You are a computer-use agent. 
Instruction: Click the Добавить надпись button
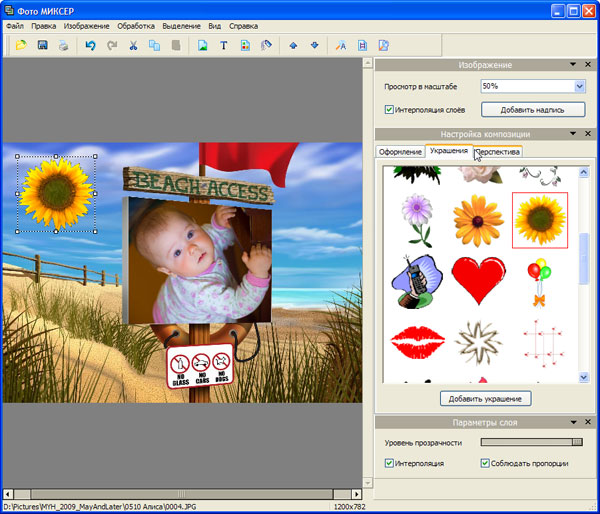(x=533, y=109)
